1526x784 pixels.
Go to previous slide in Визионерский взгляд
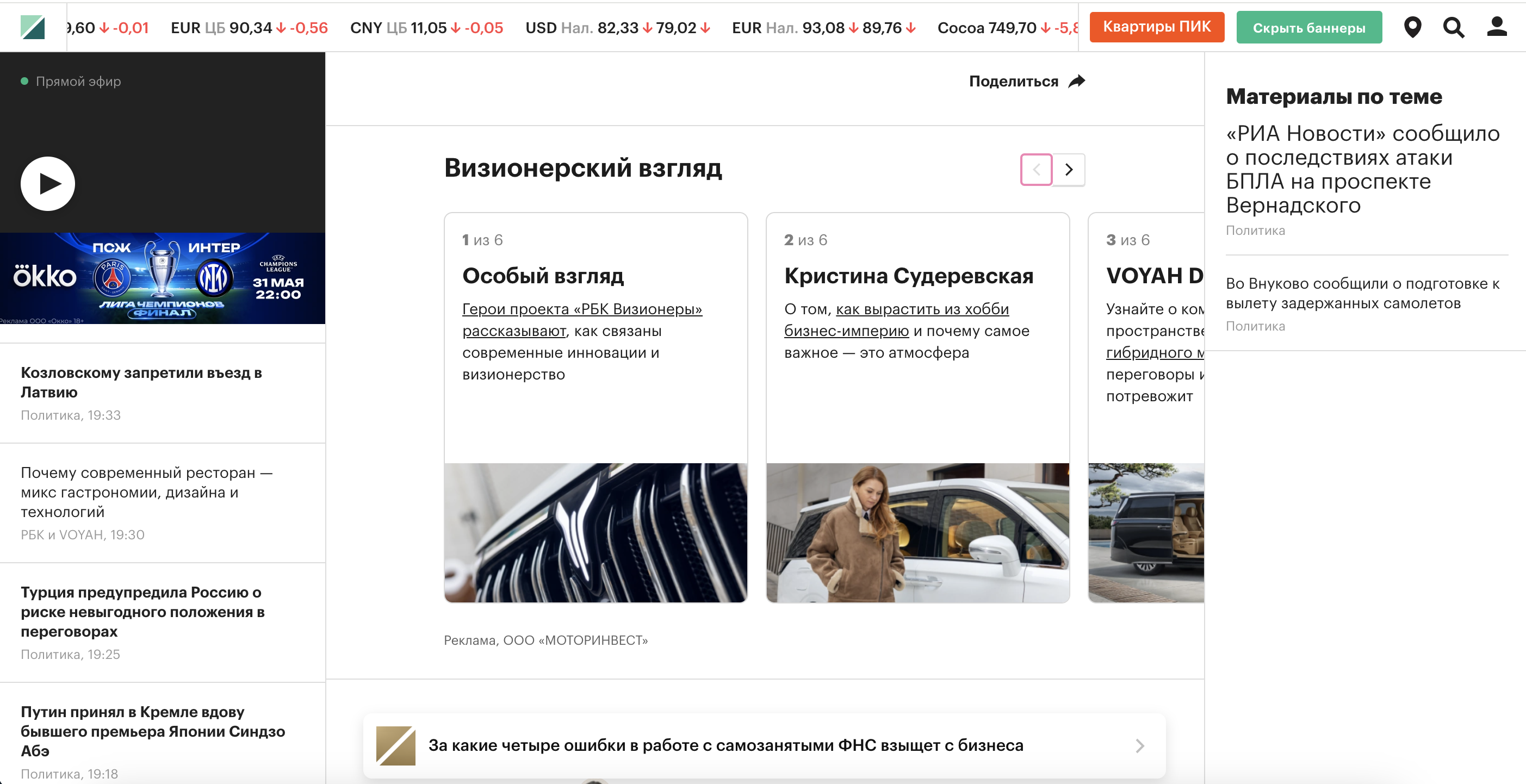point(1036,170)
